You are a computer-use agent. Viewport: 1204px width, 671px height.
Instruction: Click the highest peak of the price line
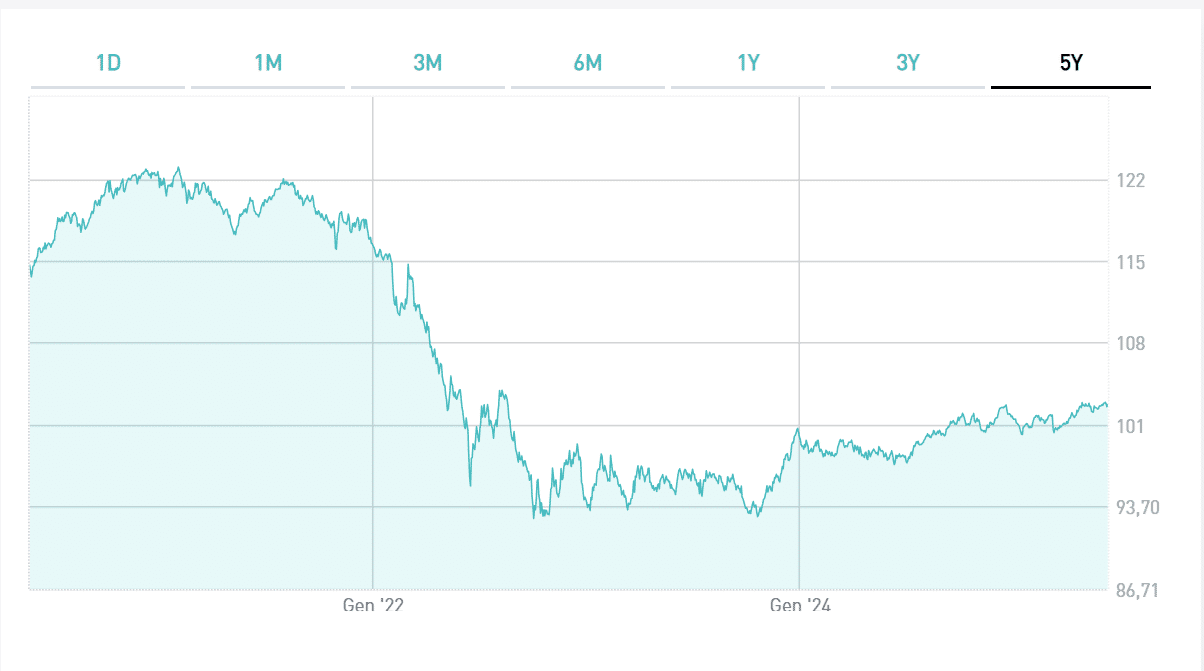point(178,168)
